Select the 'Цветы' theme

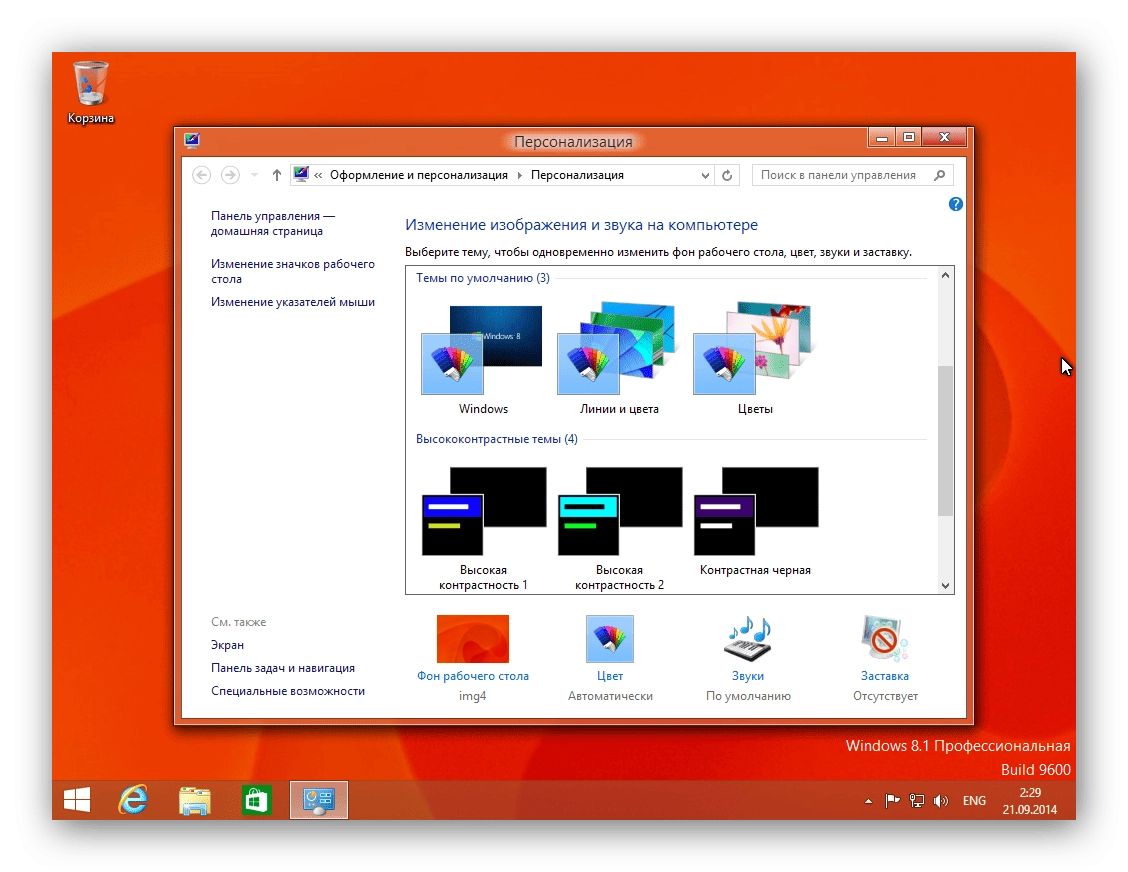pyautogui.click(x=755, y=360)
